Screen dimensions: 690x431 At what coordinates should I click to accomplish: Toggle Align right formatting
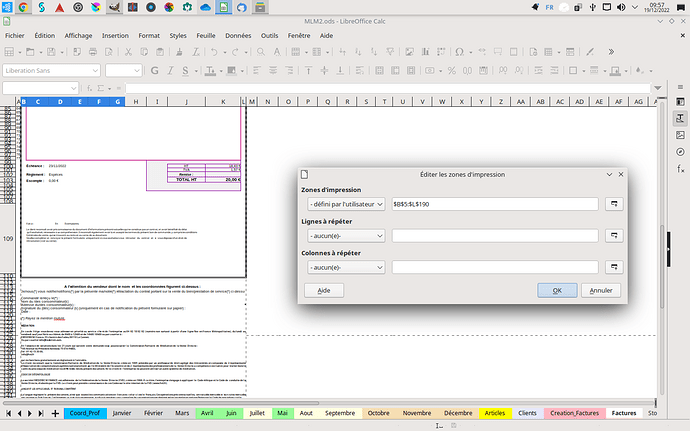(x=289, y=70)
